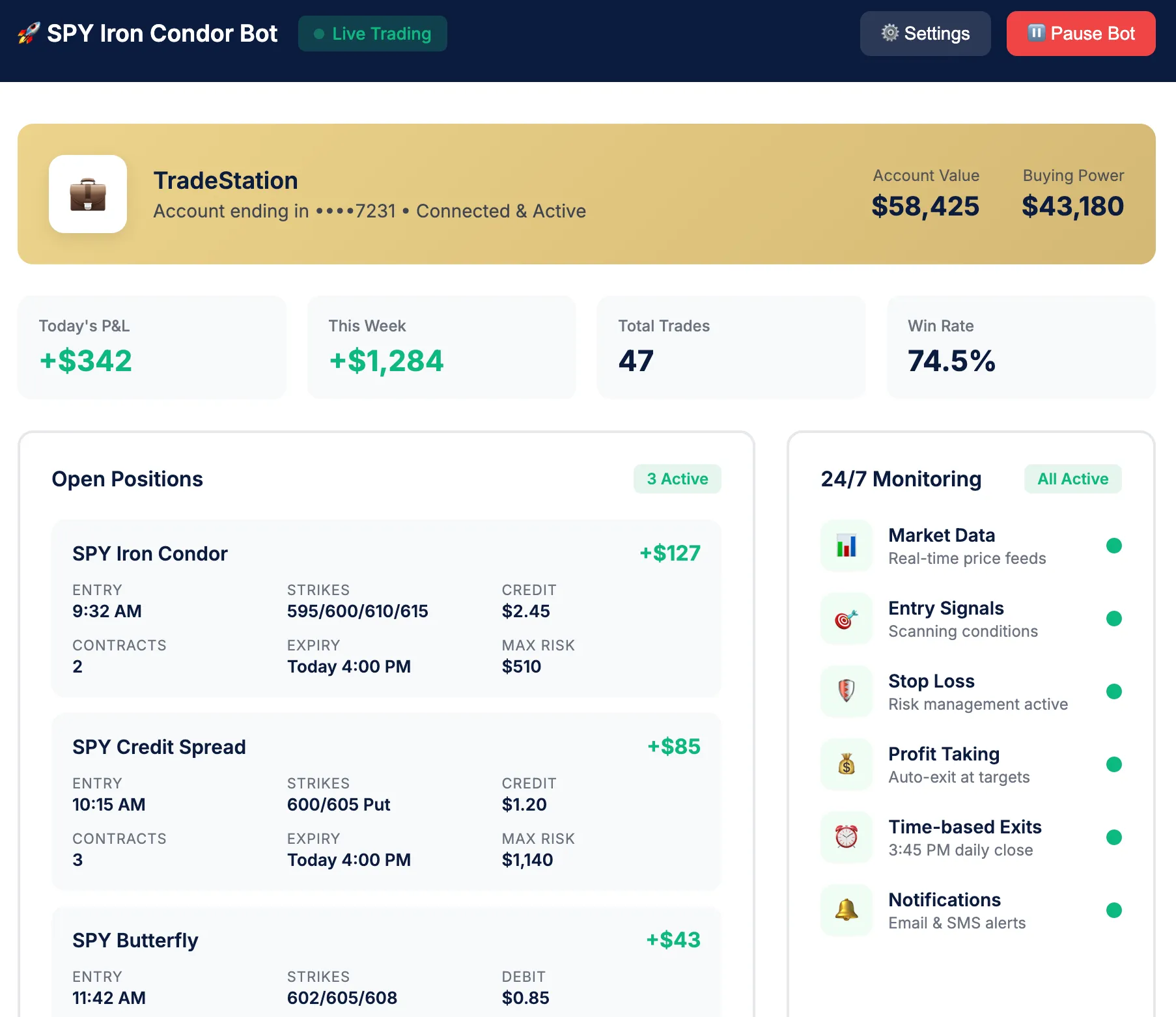Click the Stop Loss shield icon
This screenshot has height=1017, width=1176.
(x=846, y=691)
